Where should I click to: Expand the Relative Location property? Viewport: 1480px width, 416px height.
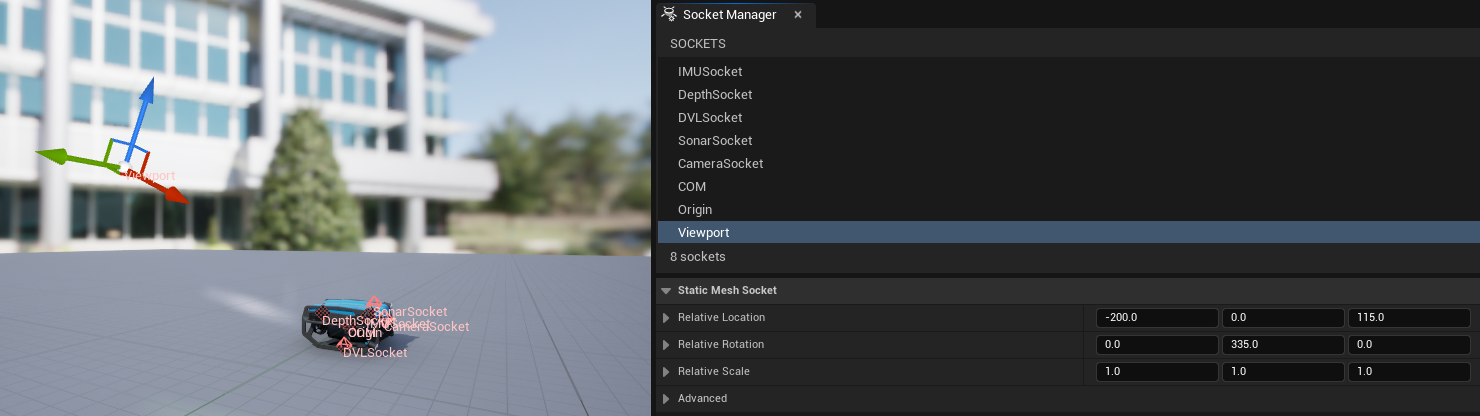[667, 318]
